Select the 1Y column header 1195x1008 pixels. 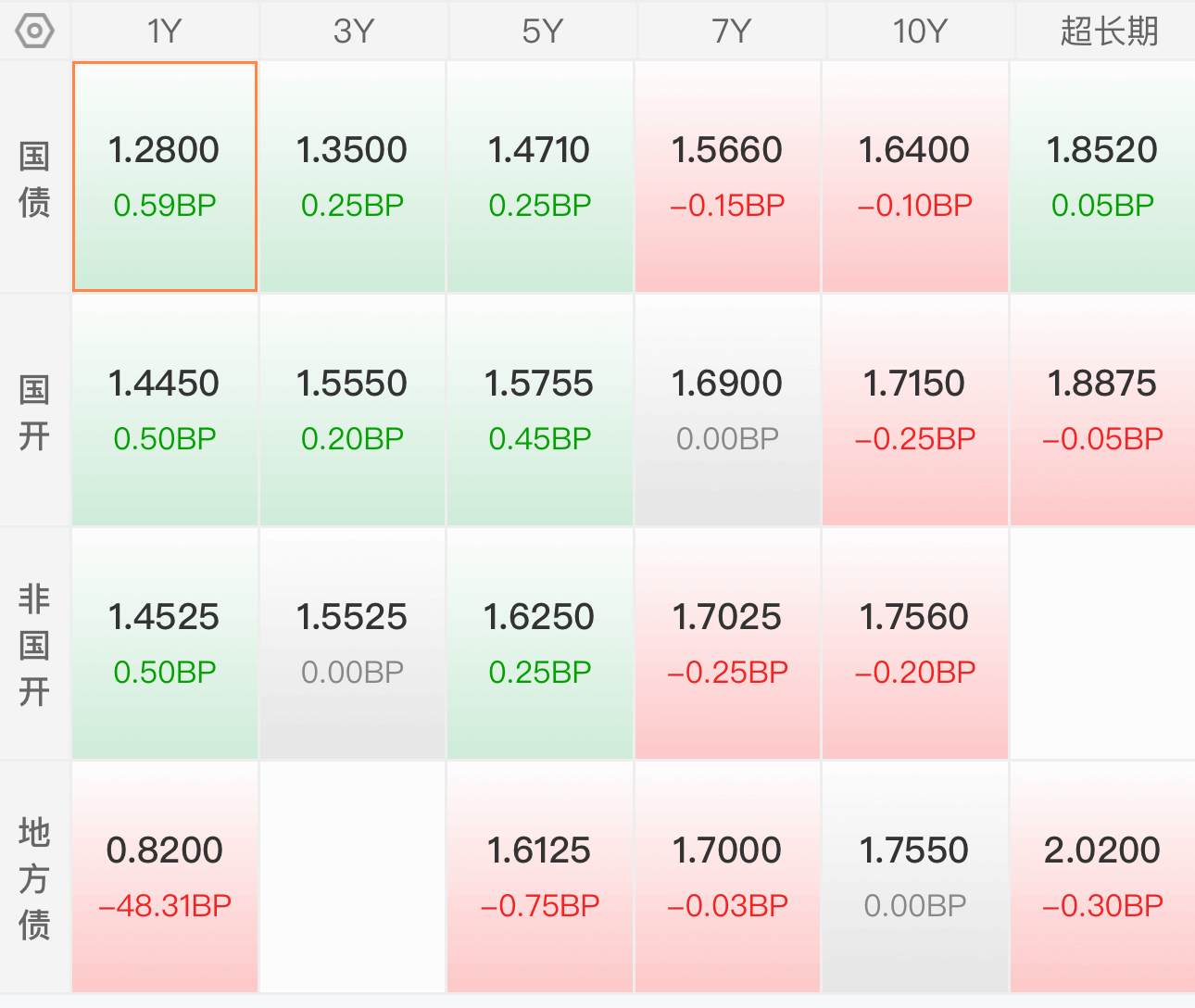click(165, 31)
